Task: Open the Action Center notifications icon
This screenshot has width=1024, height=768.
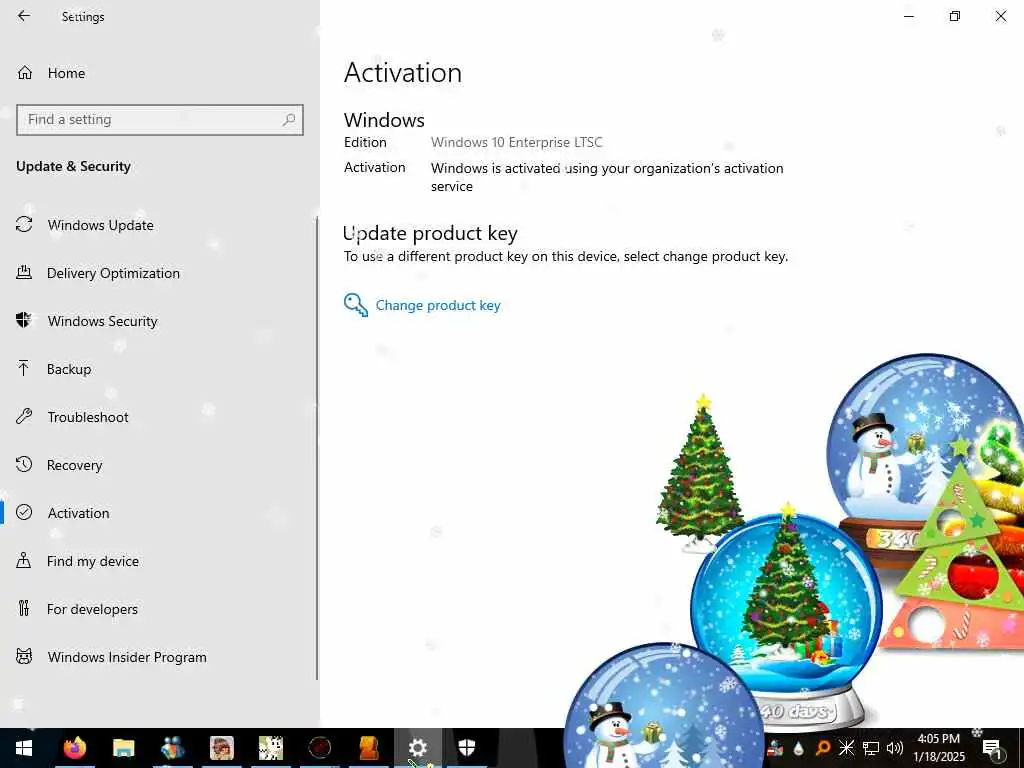Action: pyautogui.click(x=992, y=748)
